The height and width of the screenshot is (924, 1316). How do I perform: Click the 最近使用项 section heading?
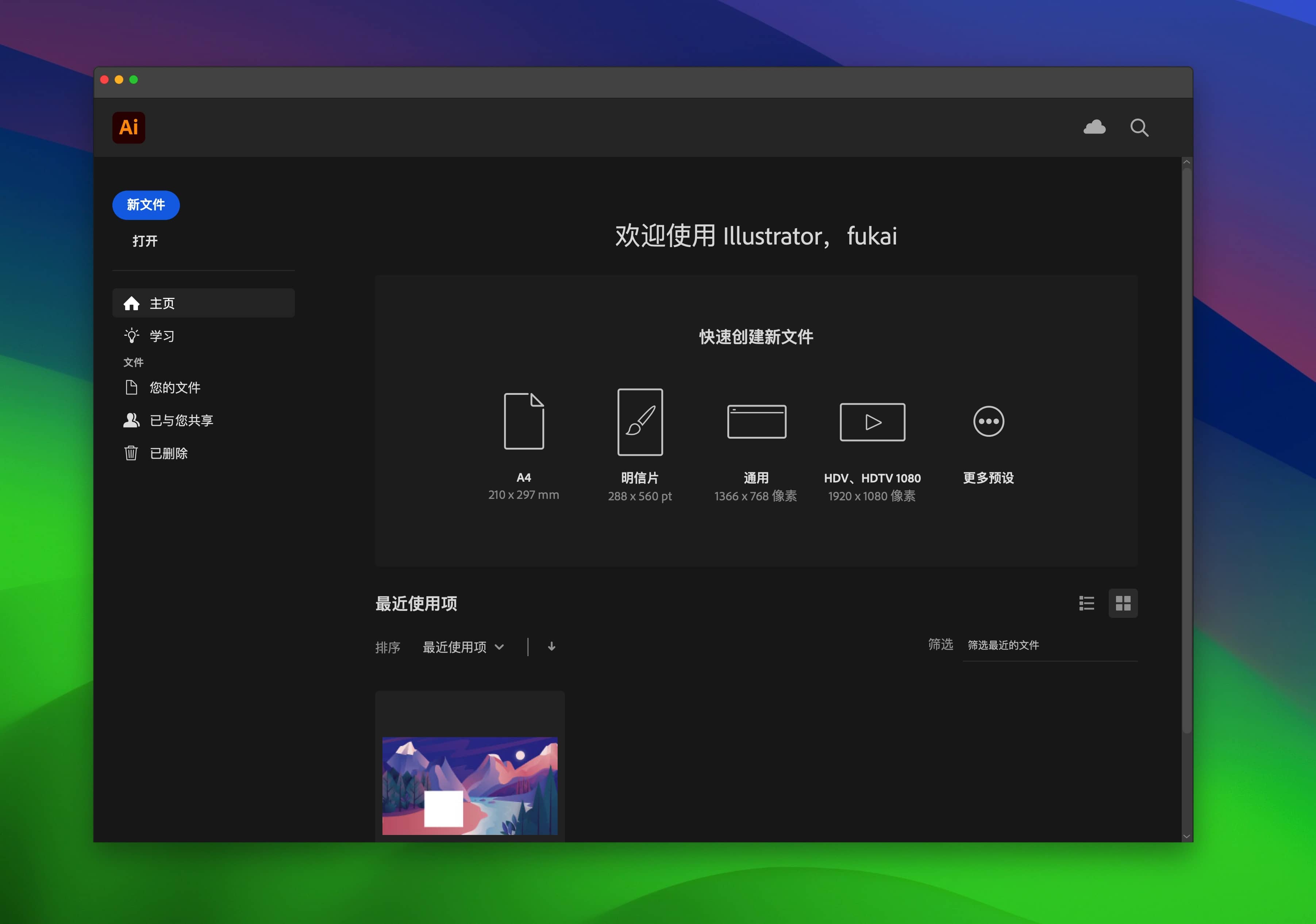[416, 603]
